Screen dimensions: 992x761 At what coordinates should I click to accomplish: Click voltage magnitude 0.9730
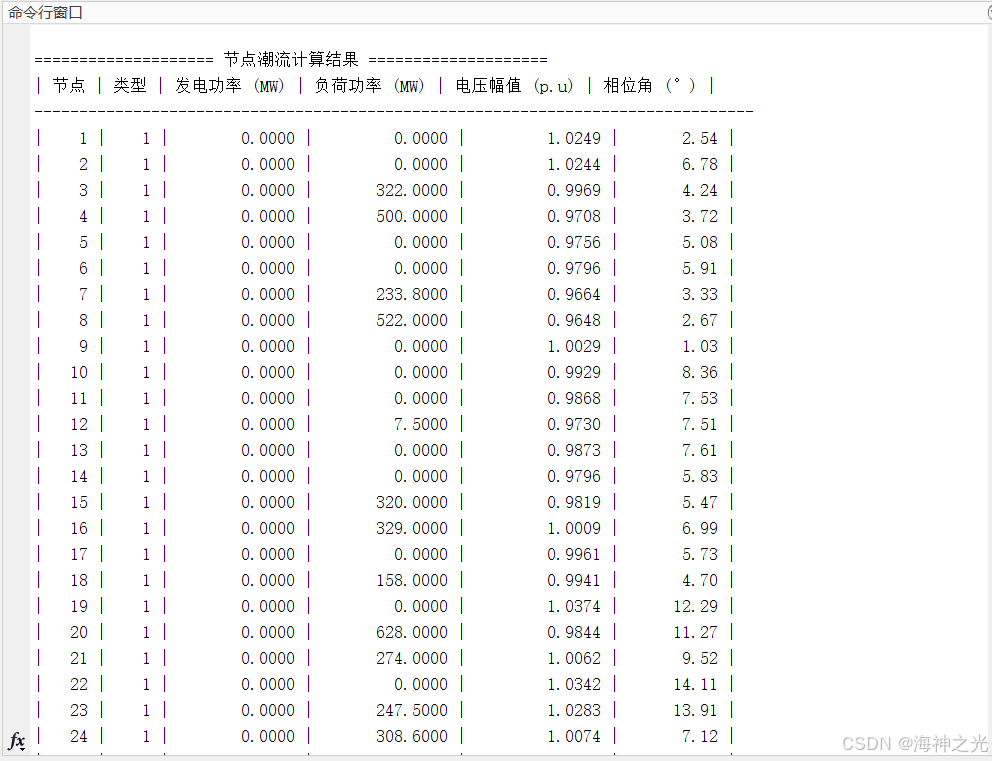tap(574, 424)
